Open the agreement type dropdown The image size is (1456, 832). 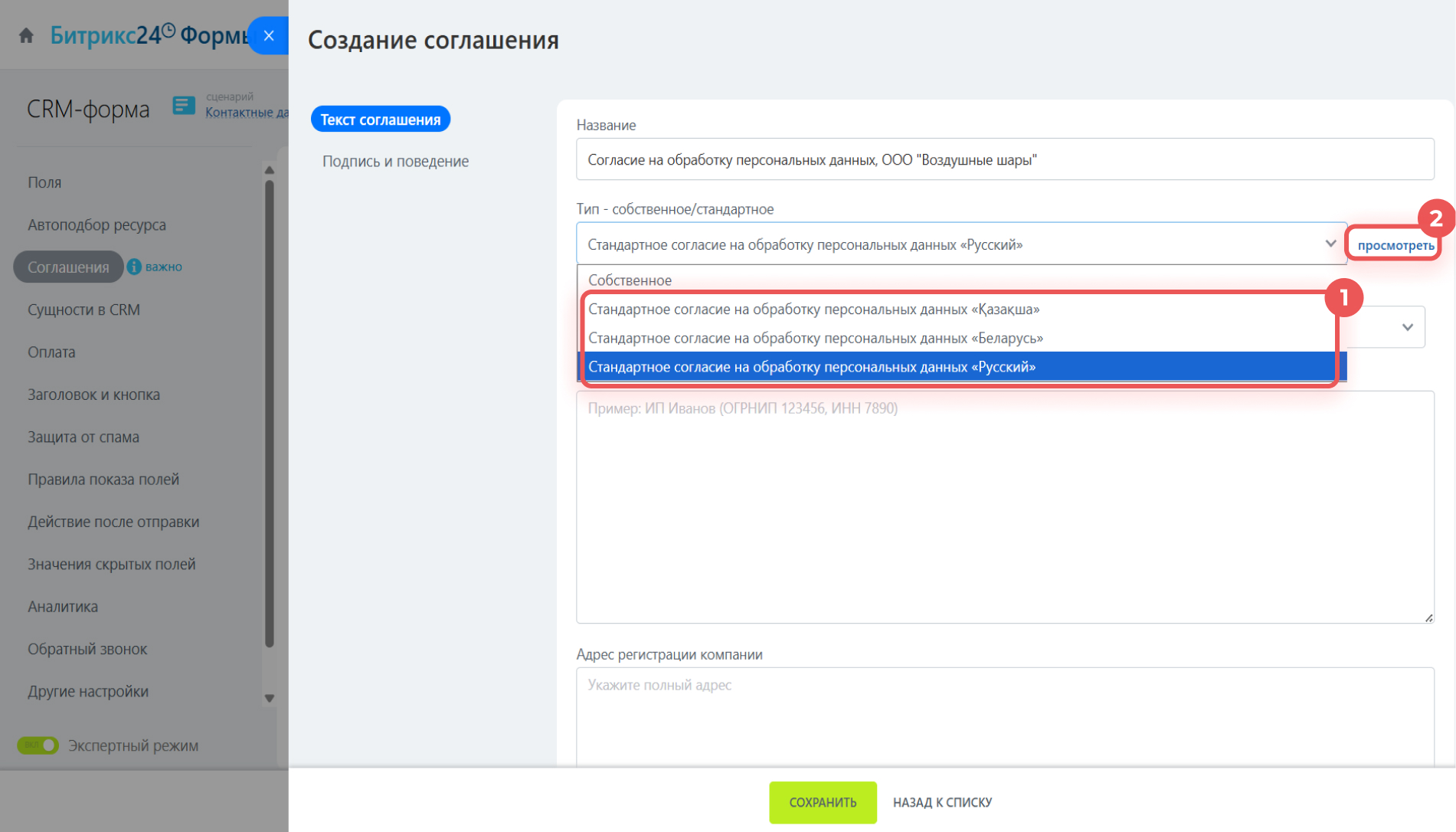coord(960,244)
